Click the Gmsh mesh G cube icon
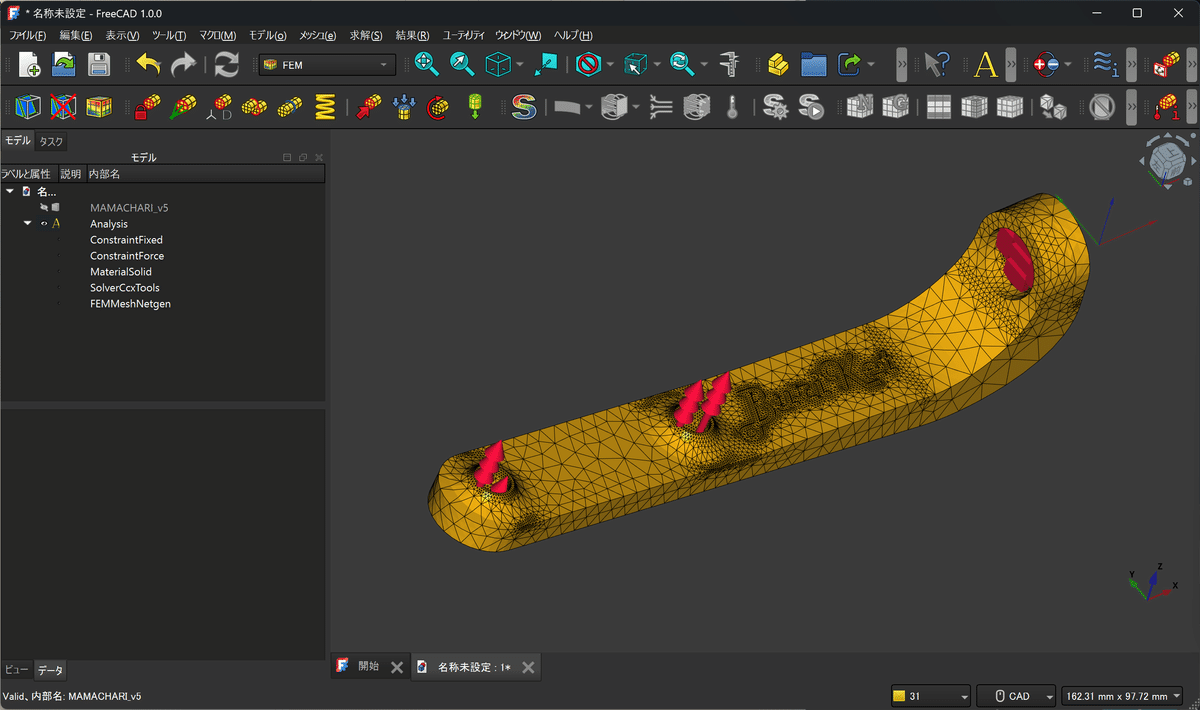 click(895, 106)
